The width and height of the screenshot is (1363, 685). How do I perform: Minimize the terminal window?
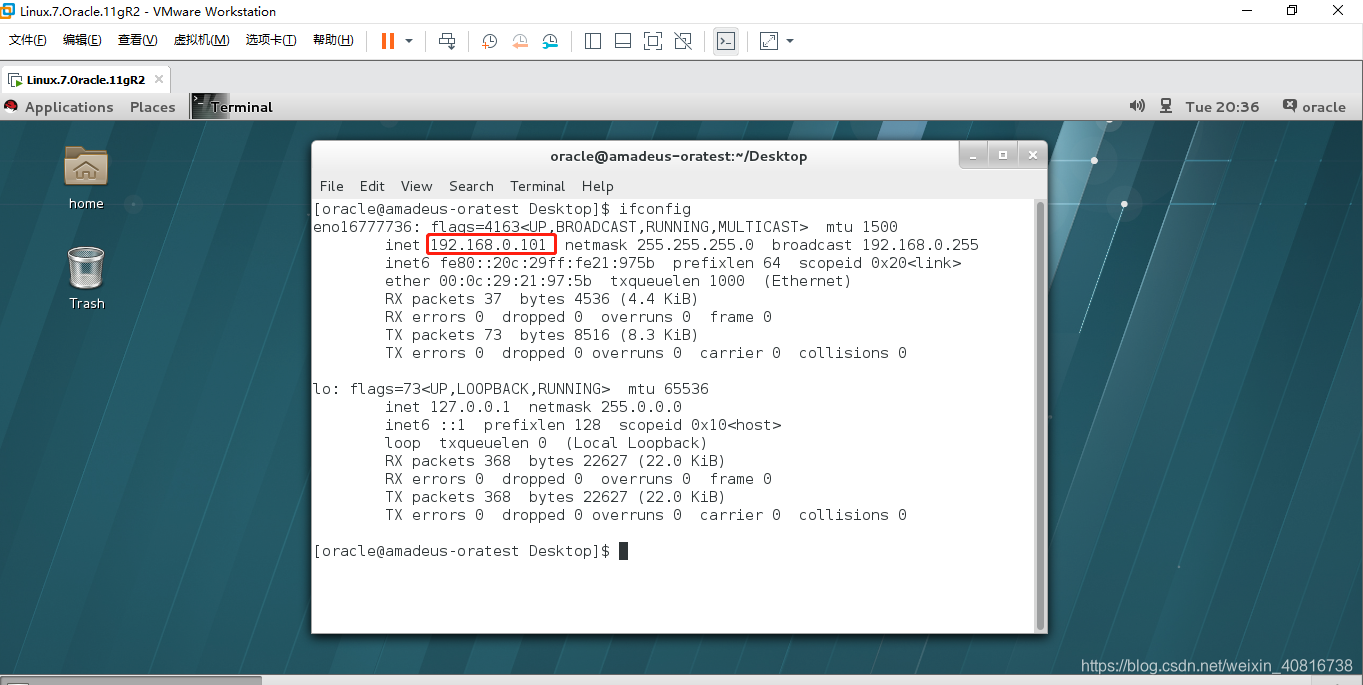(x=974, y=155)
